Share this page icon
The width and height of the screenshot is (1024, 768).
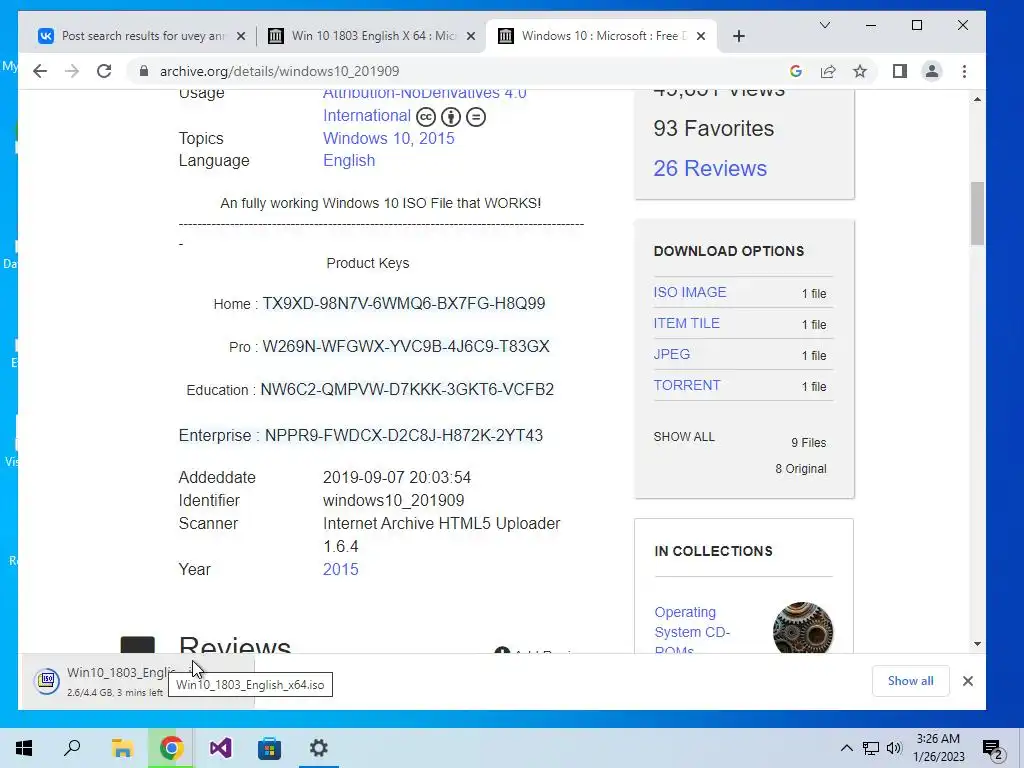828,71
